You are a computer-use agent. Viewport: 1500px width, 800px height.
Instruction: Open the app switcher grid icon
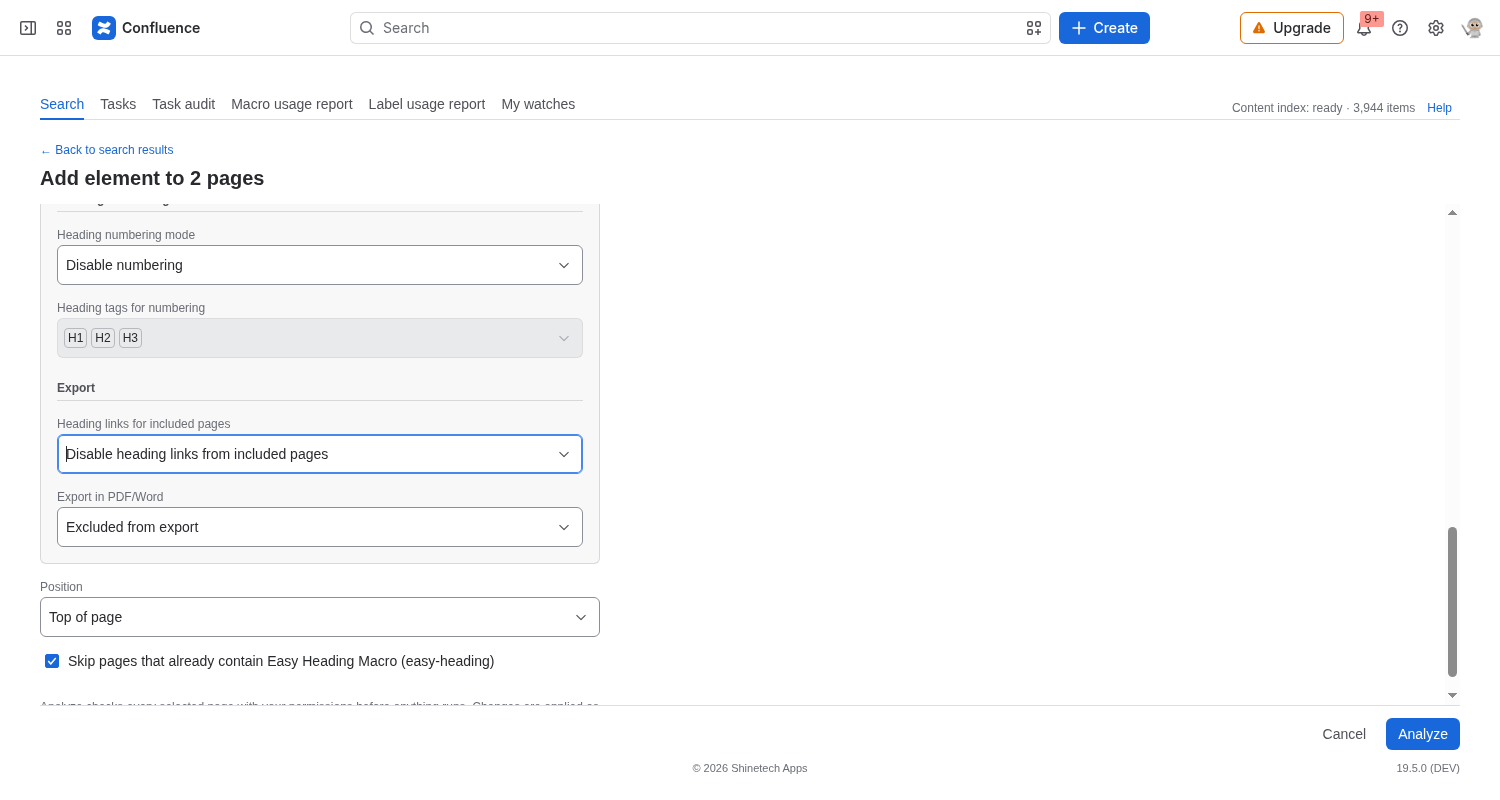pyautogui.click(x=64, y=28)
